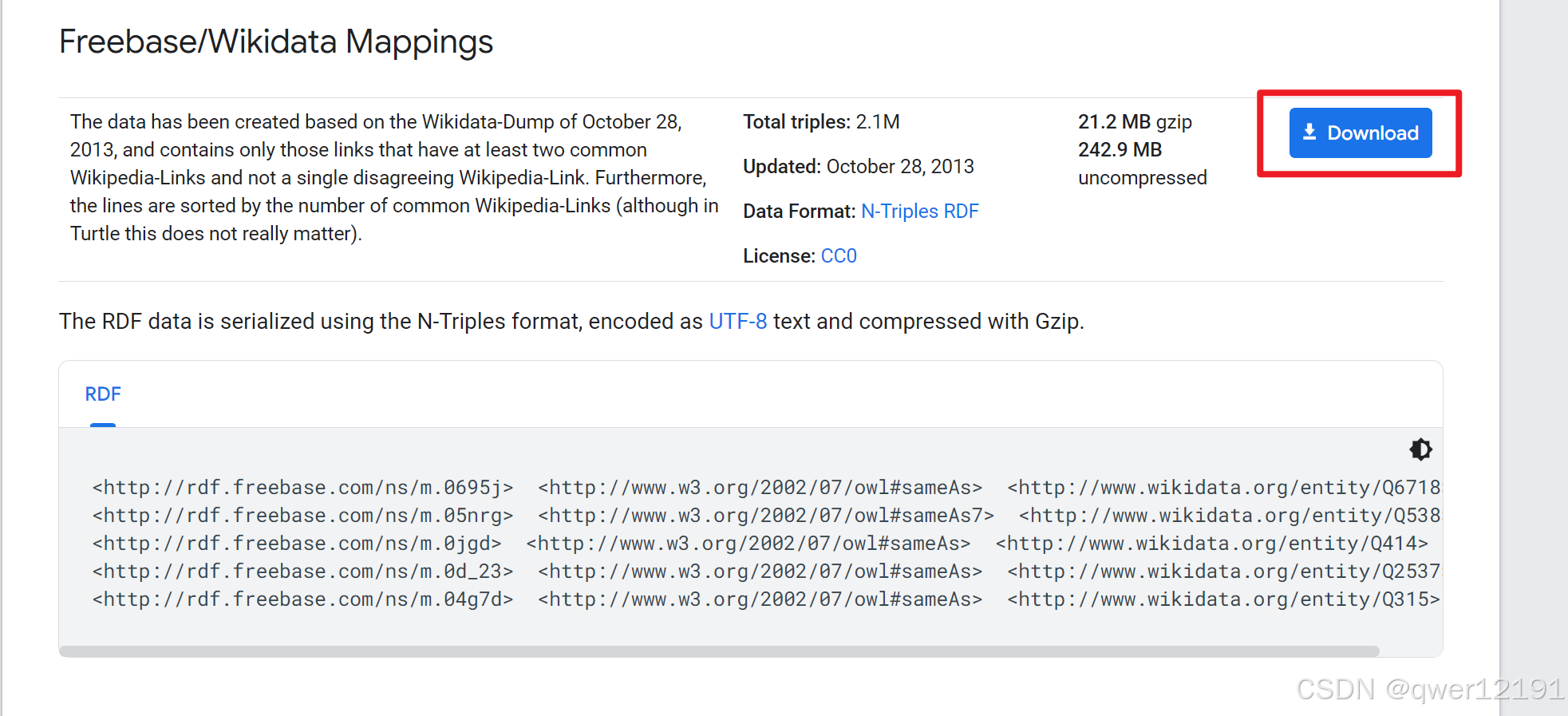This screenshot has width=1568, height=716.
Task: Click the m.0jgd freebase URL line
Action: [x=297, y=544]
